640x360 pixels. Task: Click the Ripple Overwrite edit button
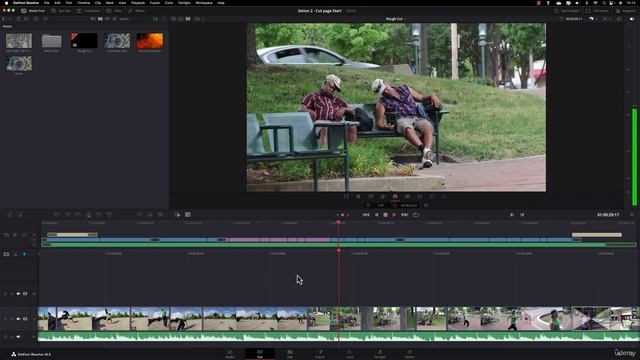(x=78, y=214)
